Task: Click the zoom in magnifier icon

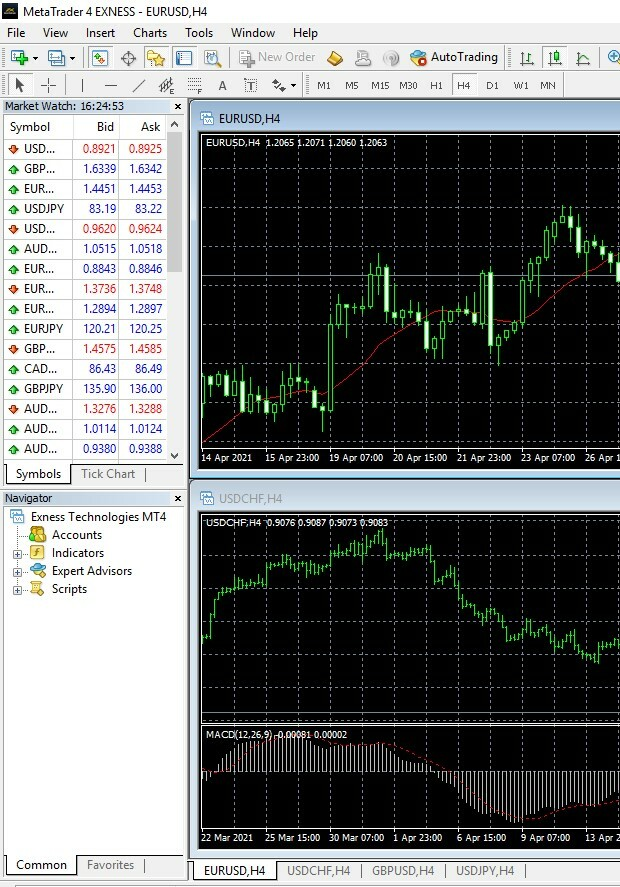Action: pos(613,57)
